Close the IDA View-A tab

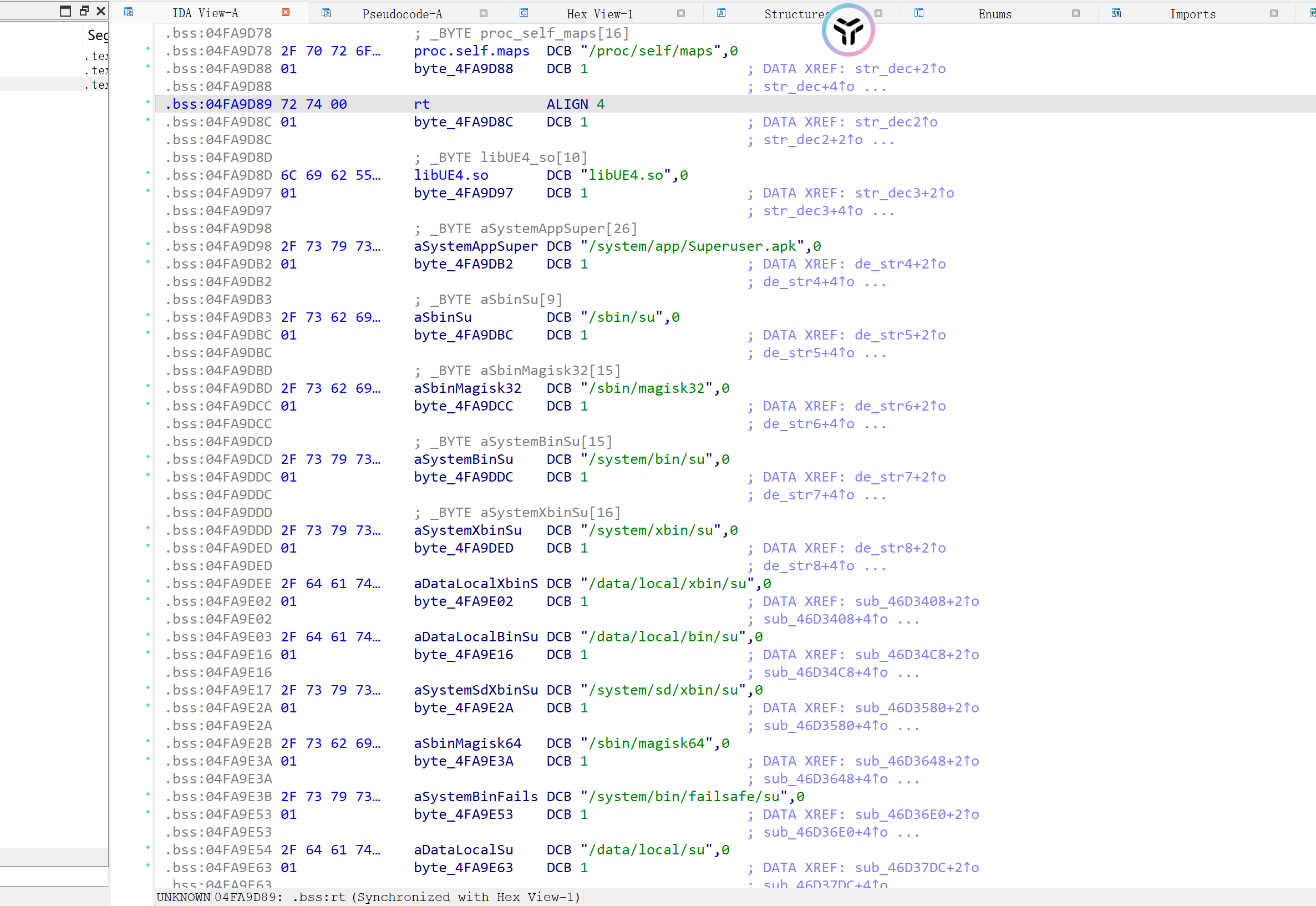tap(286, 13)
